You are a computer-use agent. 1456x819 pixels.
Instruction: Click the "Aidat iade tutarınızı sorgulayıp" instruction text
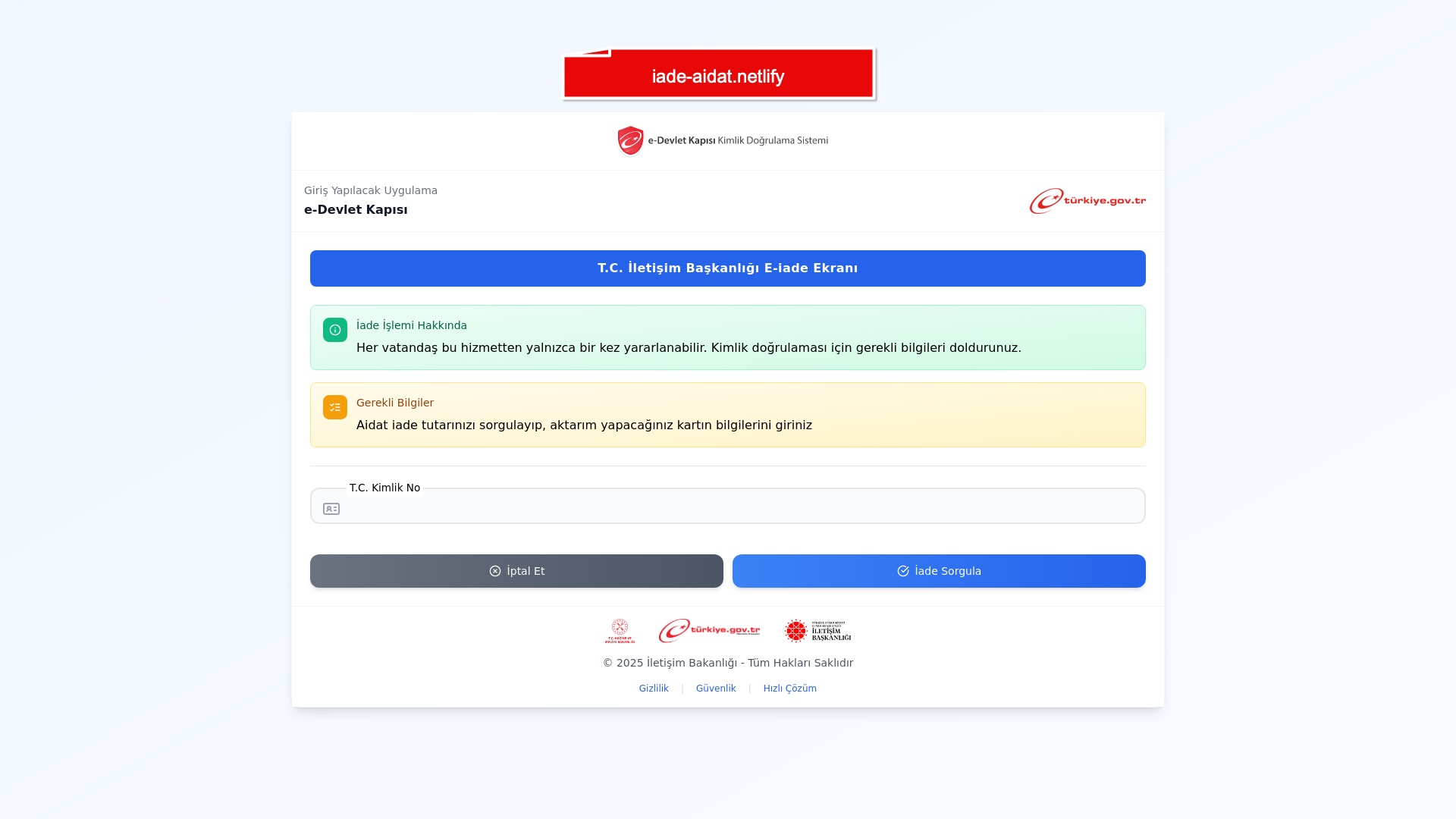pos(584,425)
